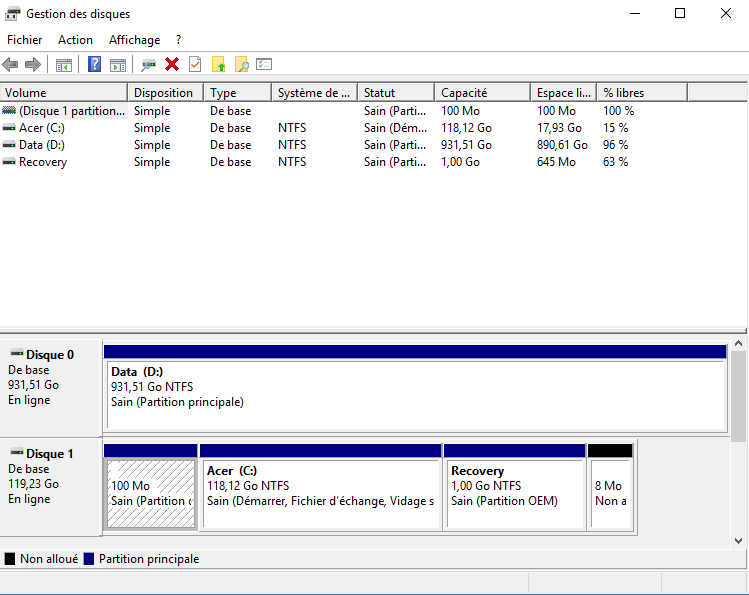Click the volume icon of Data (D:) row
Screen dimensions: 749x595
coord(9,145)
